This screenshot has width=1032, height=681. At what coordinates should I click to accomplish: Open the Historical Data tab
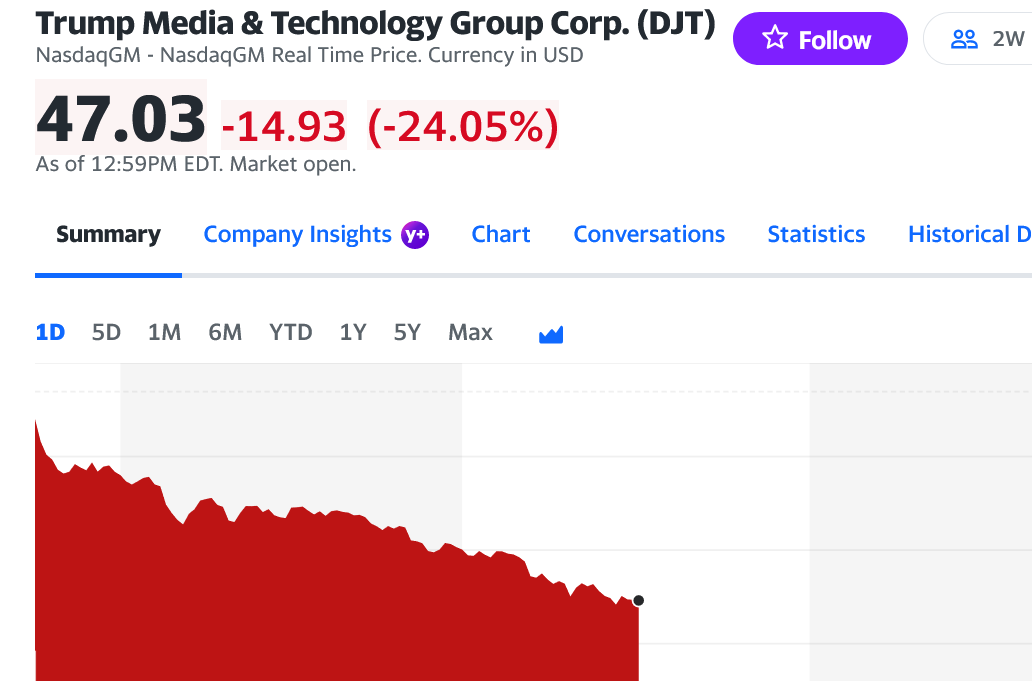[968, 235]
